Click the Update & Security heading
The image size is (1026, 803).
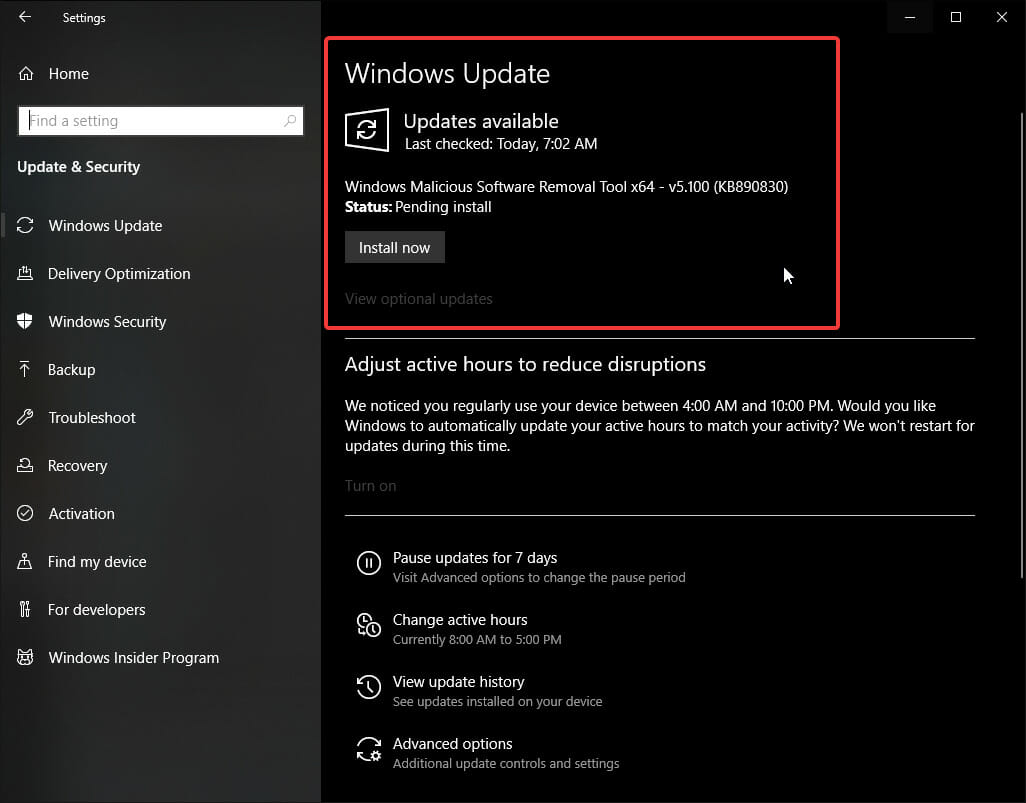click(x=79, y=167)
